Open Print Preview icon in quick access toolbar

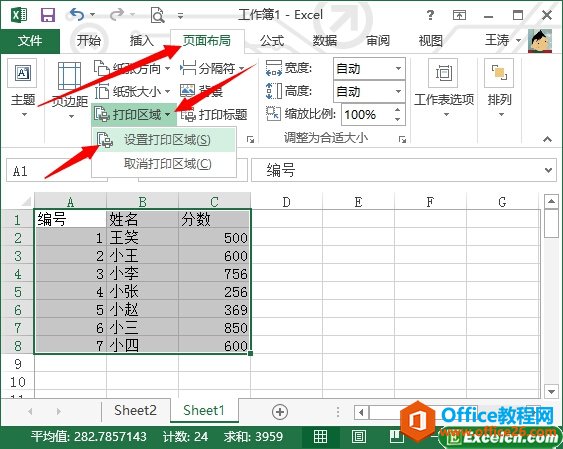point(157,15)
